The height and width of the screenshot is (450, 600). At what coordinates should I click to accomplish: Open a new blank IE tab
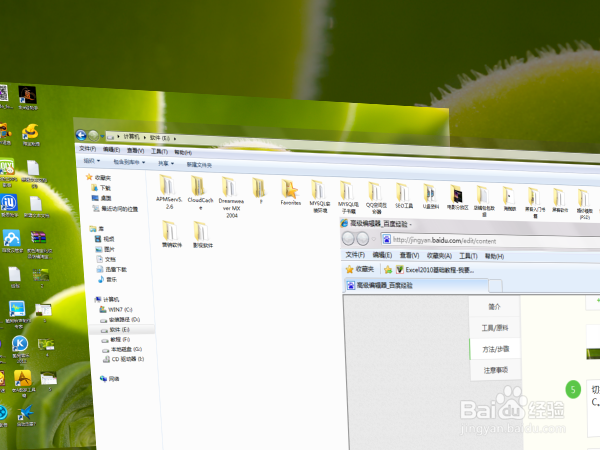pos(496,286)
